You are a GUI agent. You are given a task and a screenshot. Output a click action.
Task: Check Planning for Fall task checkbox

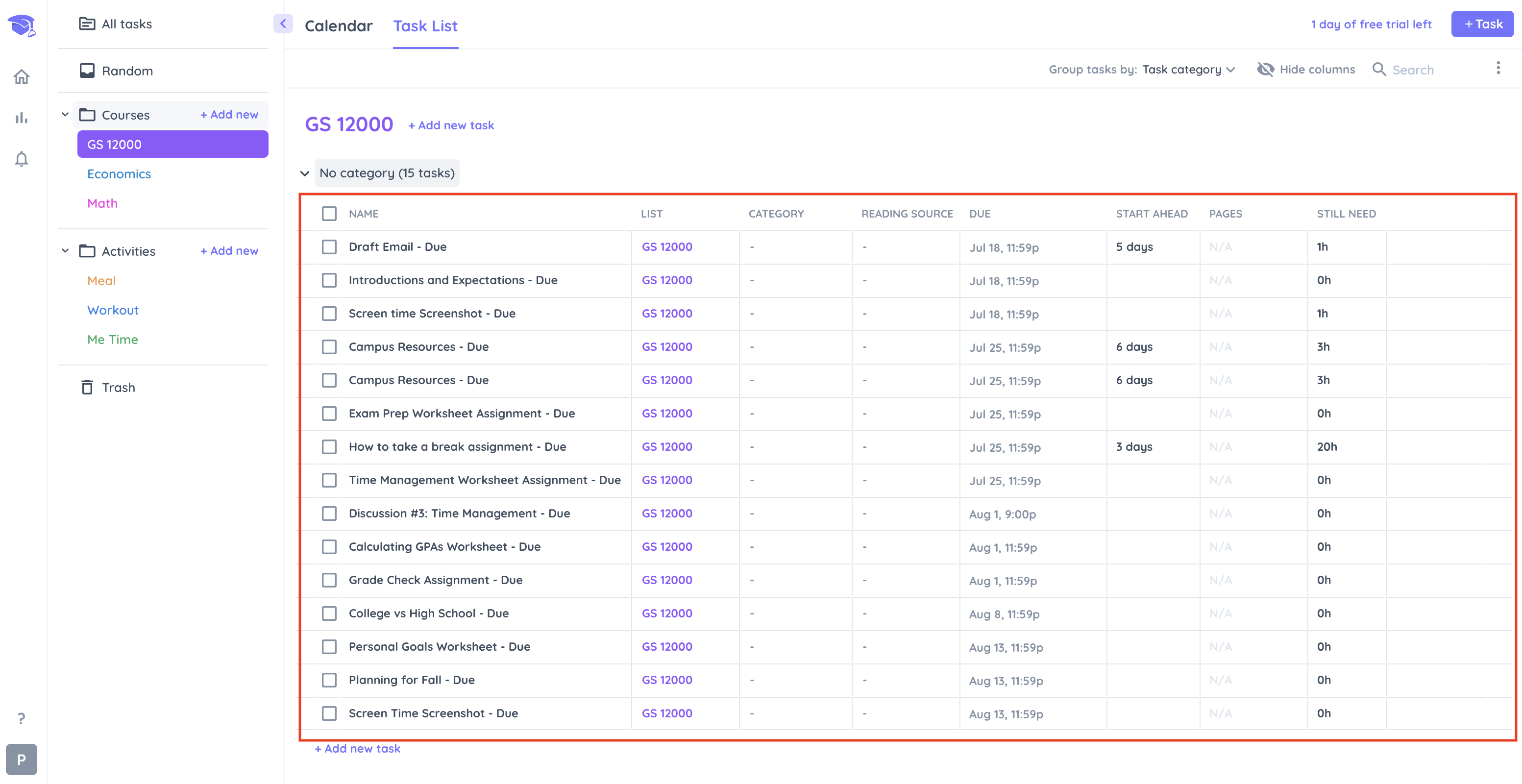coord(329,680)
